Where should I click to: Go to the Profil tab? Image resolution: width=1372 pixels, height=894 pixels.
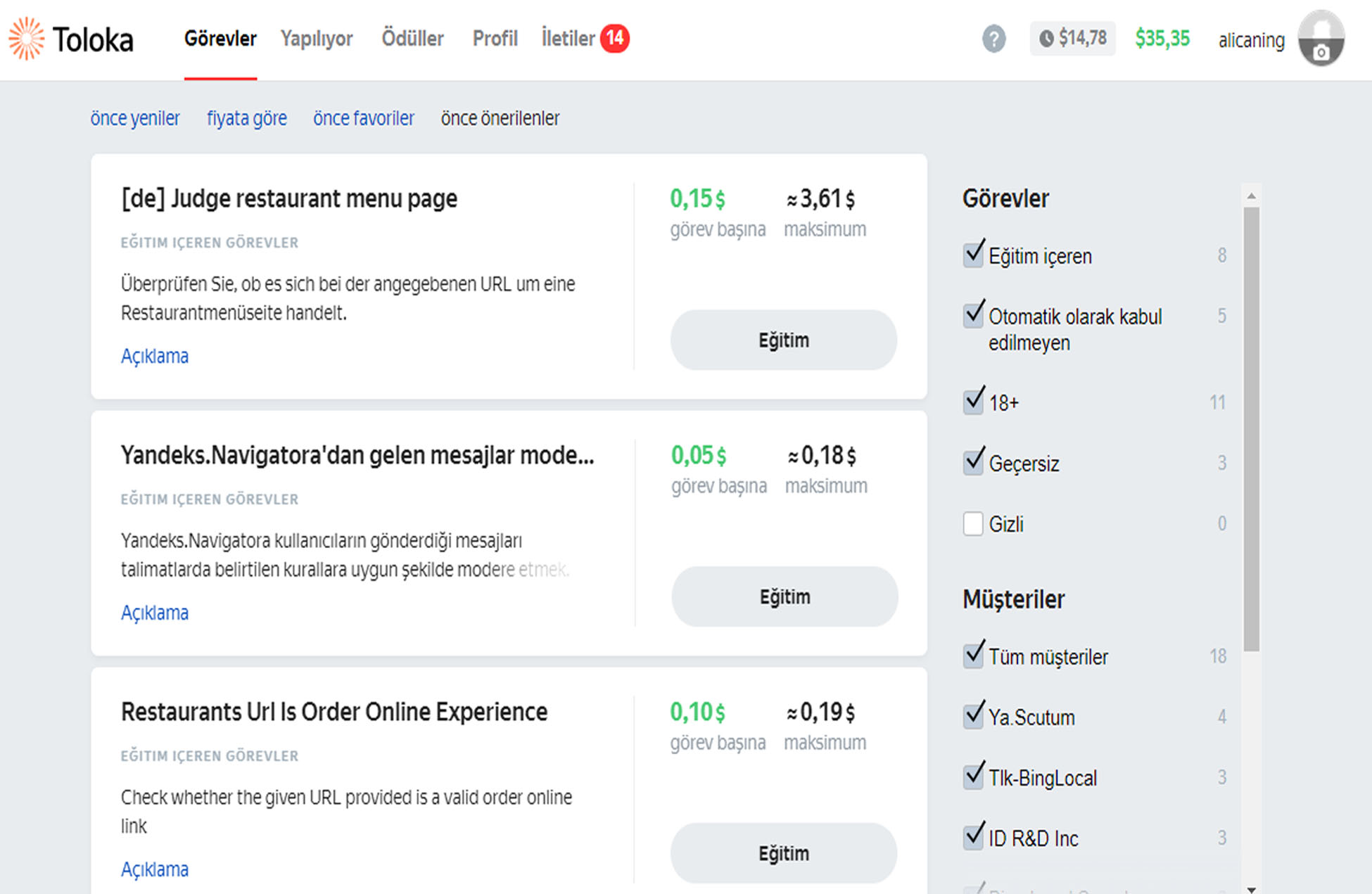coord(495,39)
